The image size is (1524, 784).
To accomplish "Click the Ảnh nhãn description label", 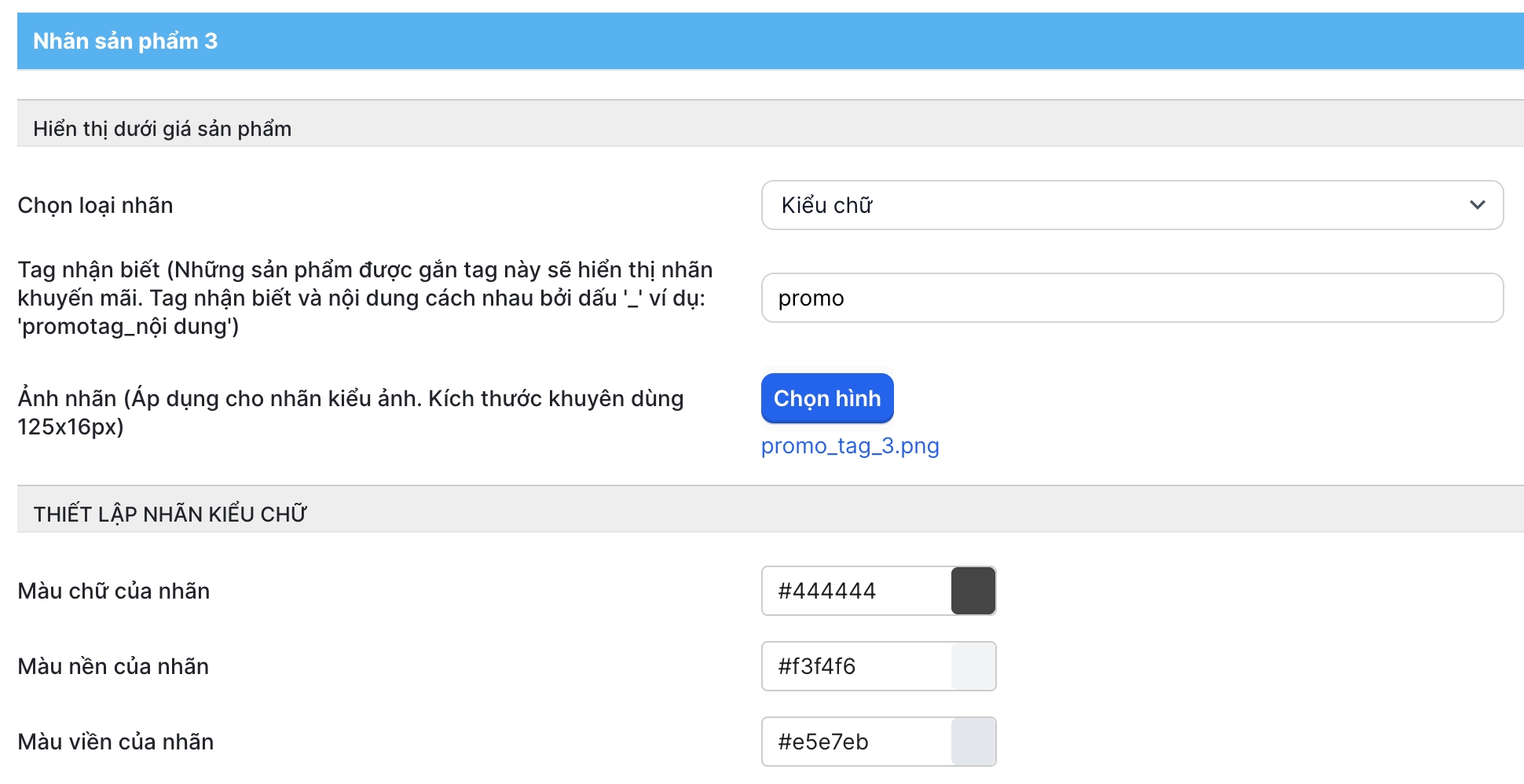I will [x=350, y=412].
